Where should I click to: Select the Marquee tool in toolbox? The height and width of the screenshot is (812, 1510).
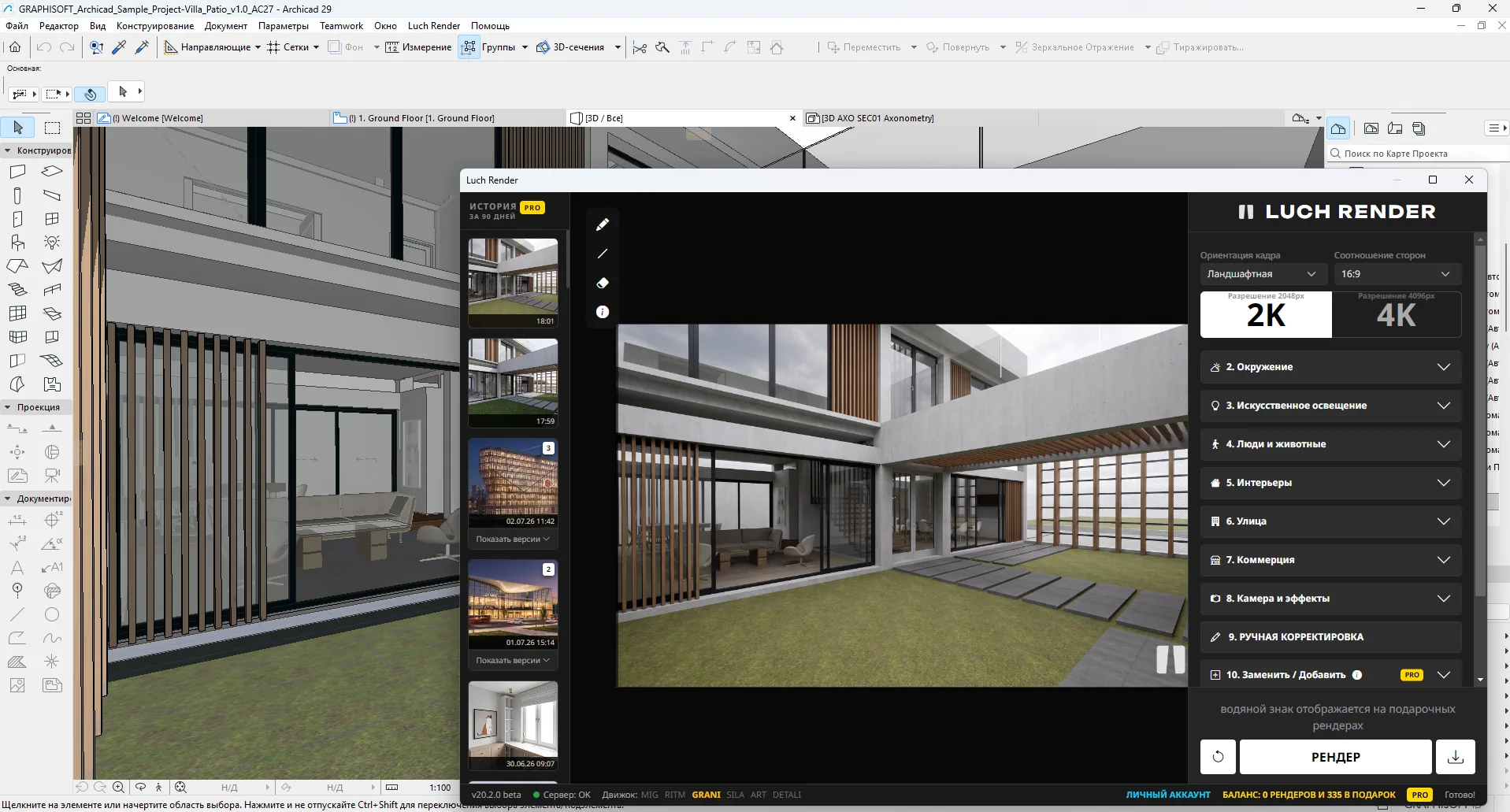pyautogui.click(x=52, y=128)
